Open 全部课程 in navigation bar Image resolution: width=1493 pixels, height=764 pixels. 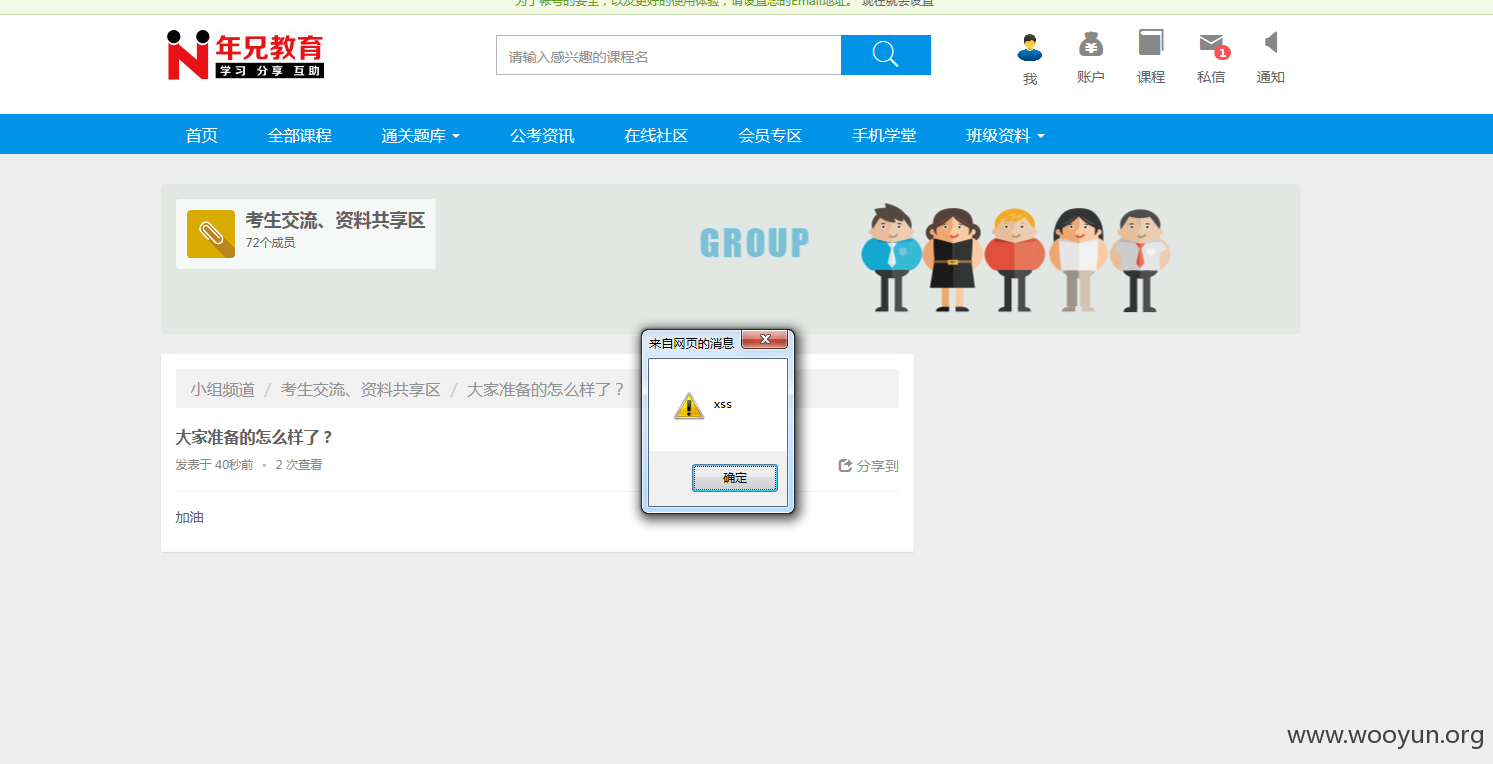click(299, 135)
